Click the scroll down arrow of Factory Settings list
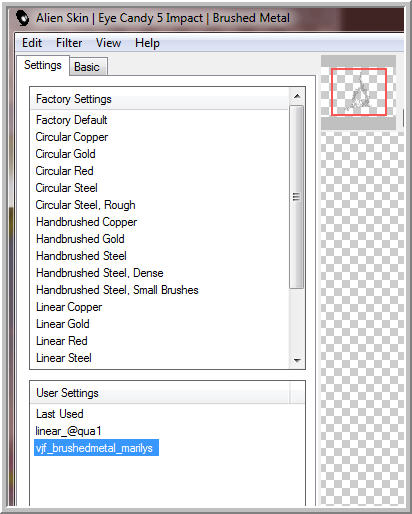 (x=297, y=360)
